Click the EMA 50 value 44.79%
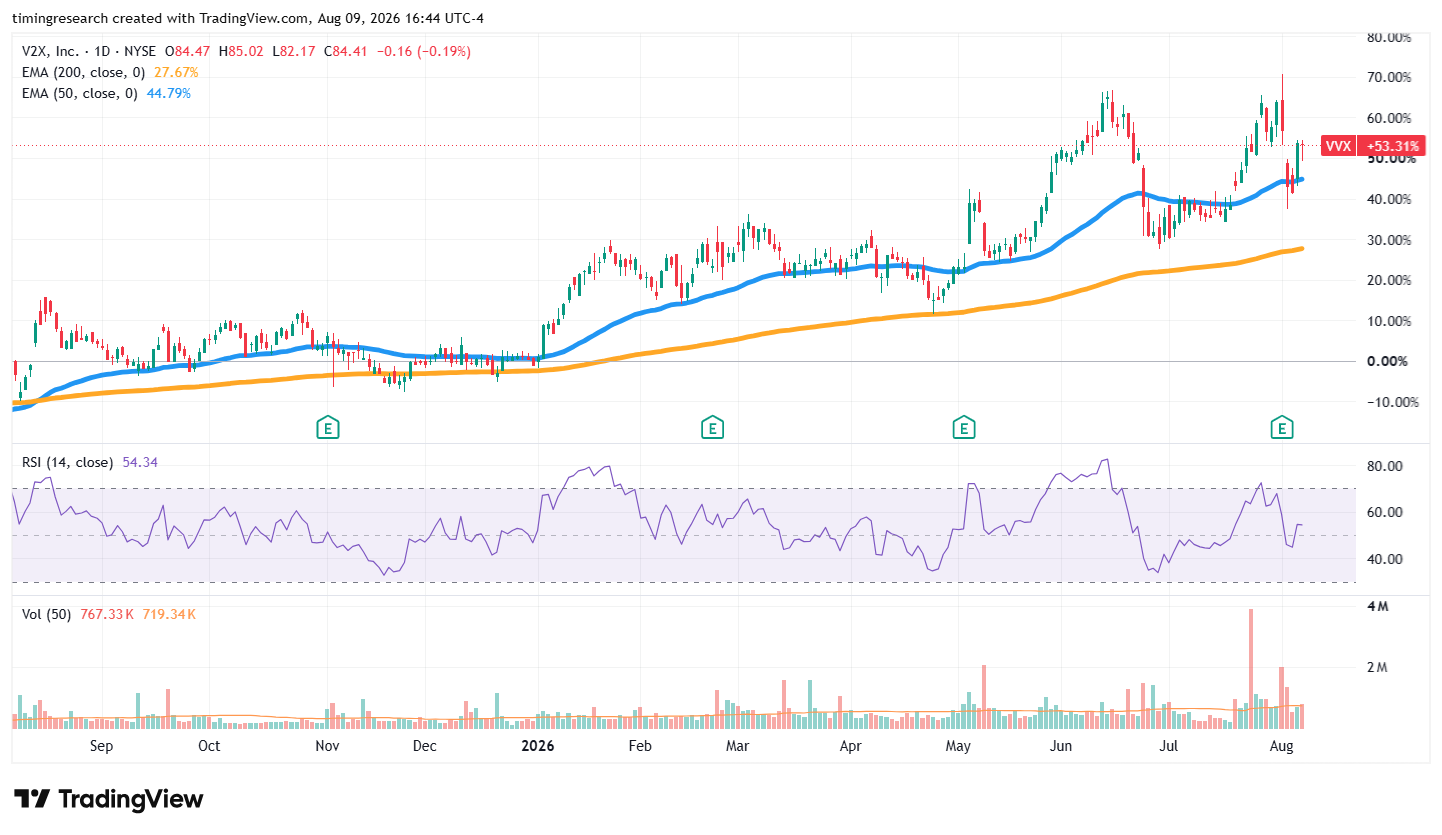 click(168, 93)
